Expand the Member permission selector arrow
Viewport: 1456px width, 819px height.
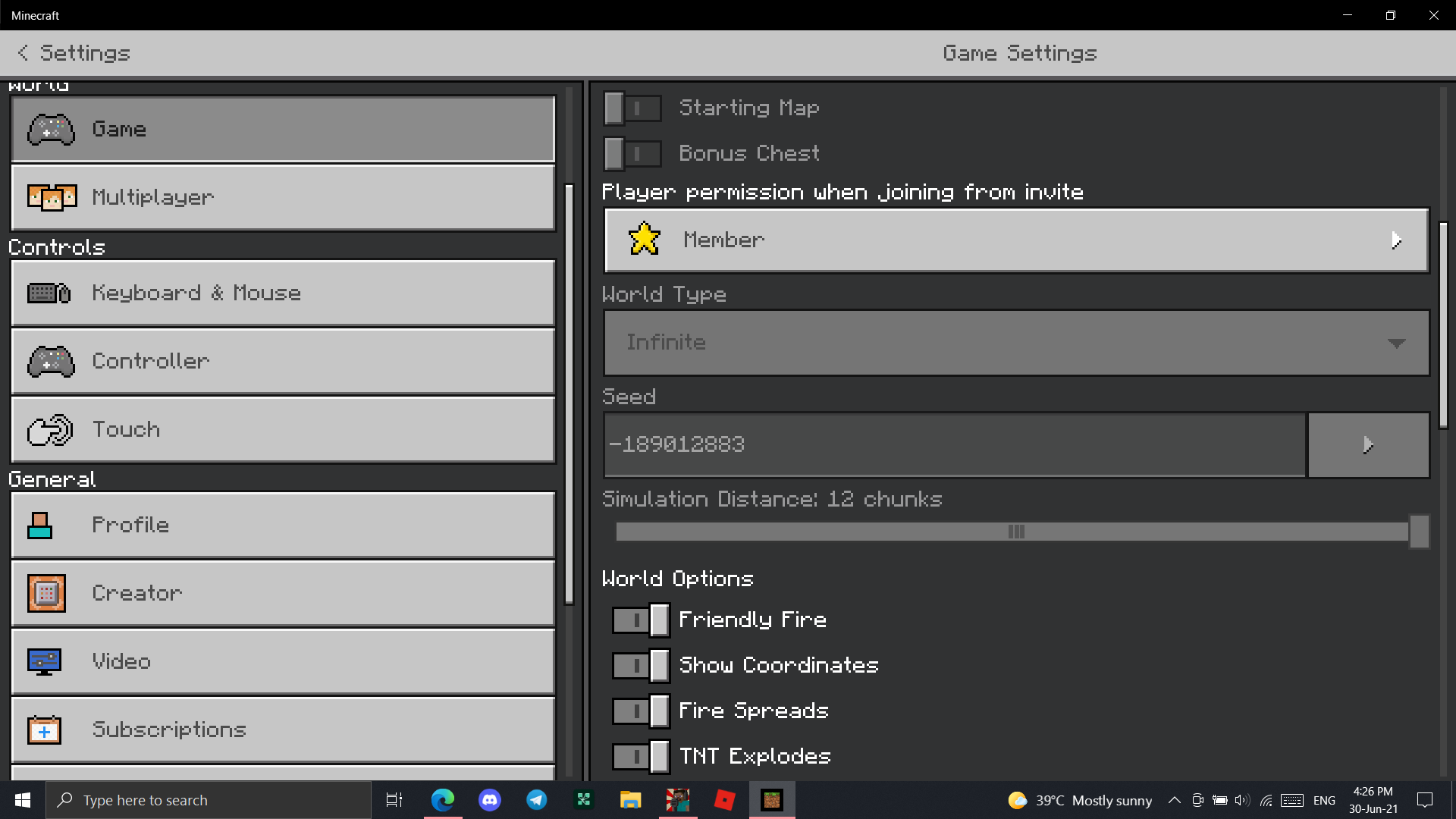(1396, 240)
